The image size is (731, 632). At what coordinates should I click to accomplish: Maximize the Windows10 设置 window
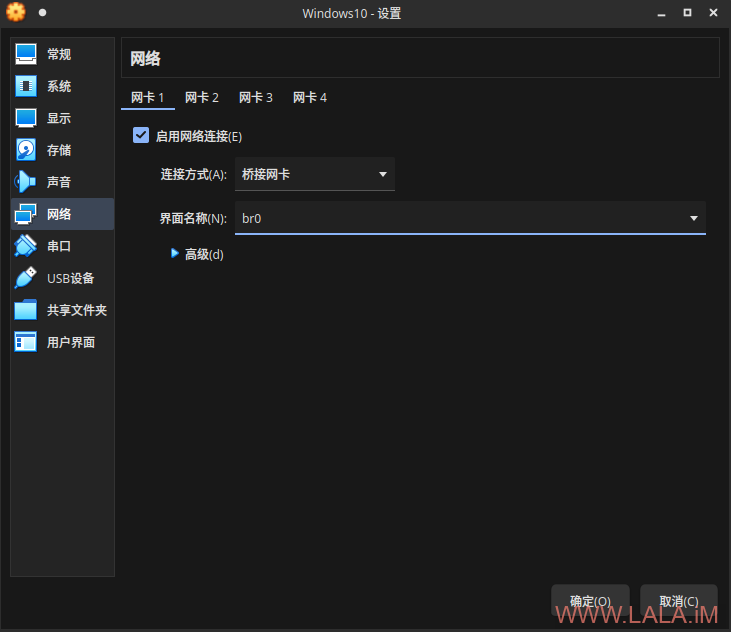coord(687,13)
